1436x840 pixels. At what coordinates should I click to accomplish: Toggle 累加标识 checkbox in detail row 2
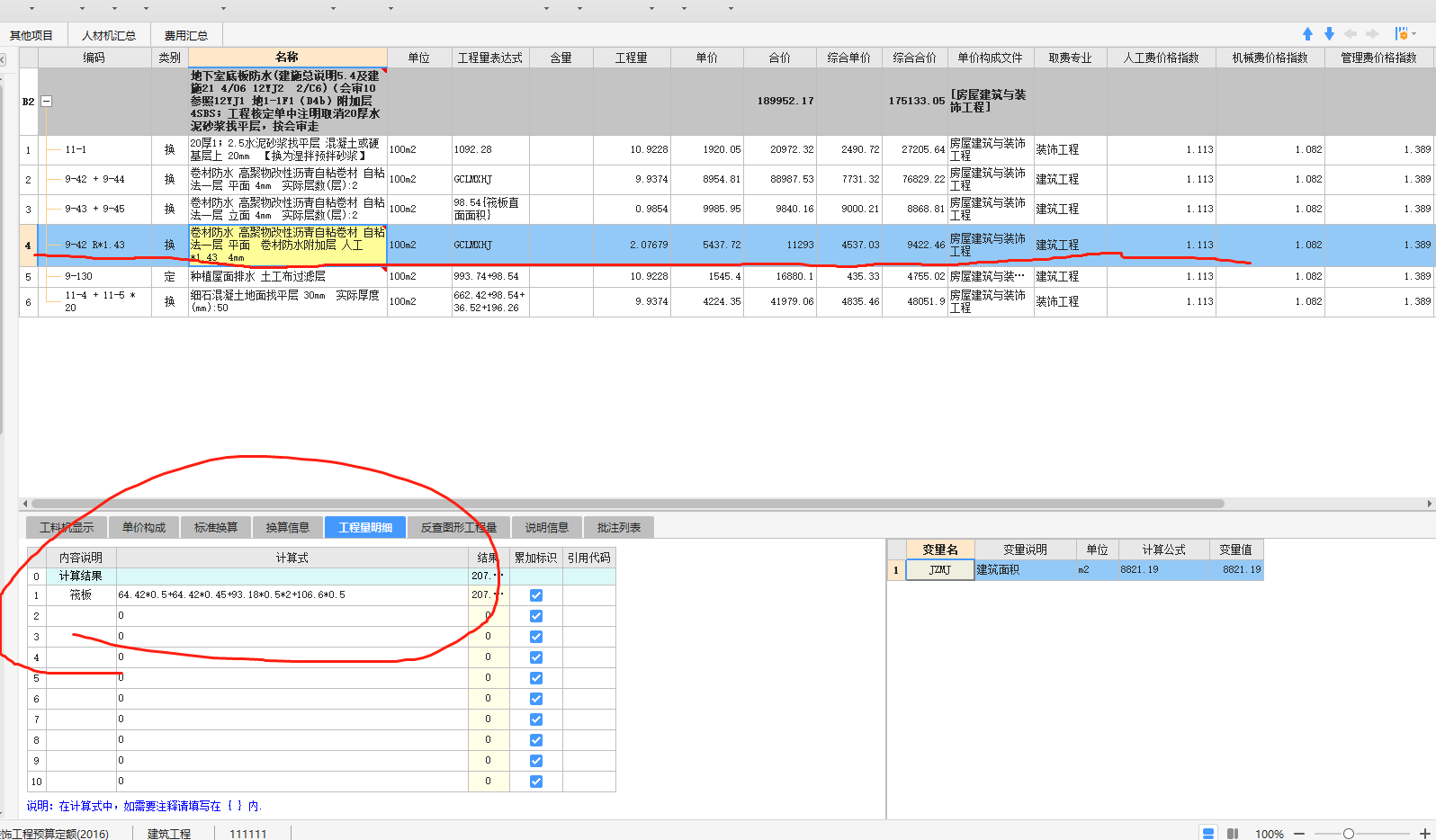[536, 616]
